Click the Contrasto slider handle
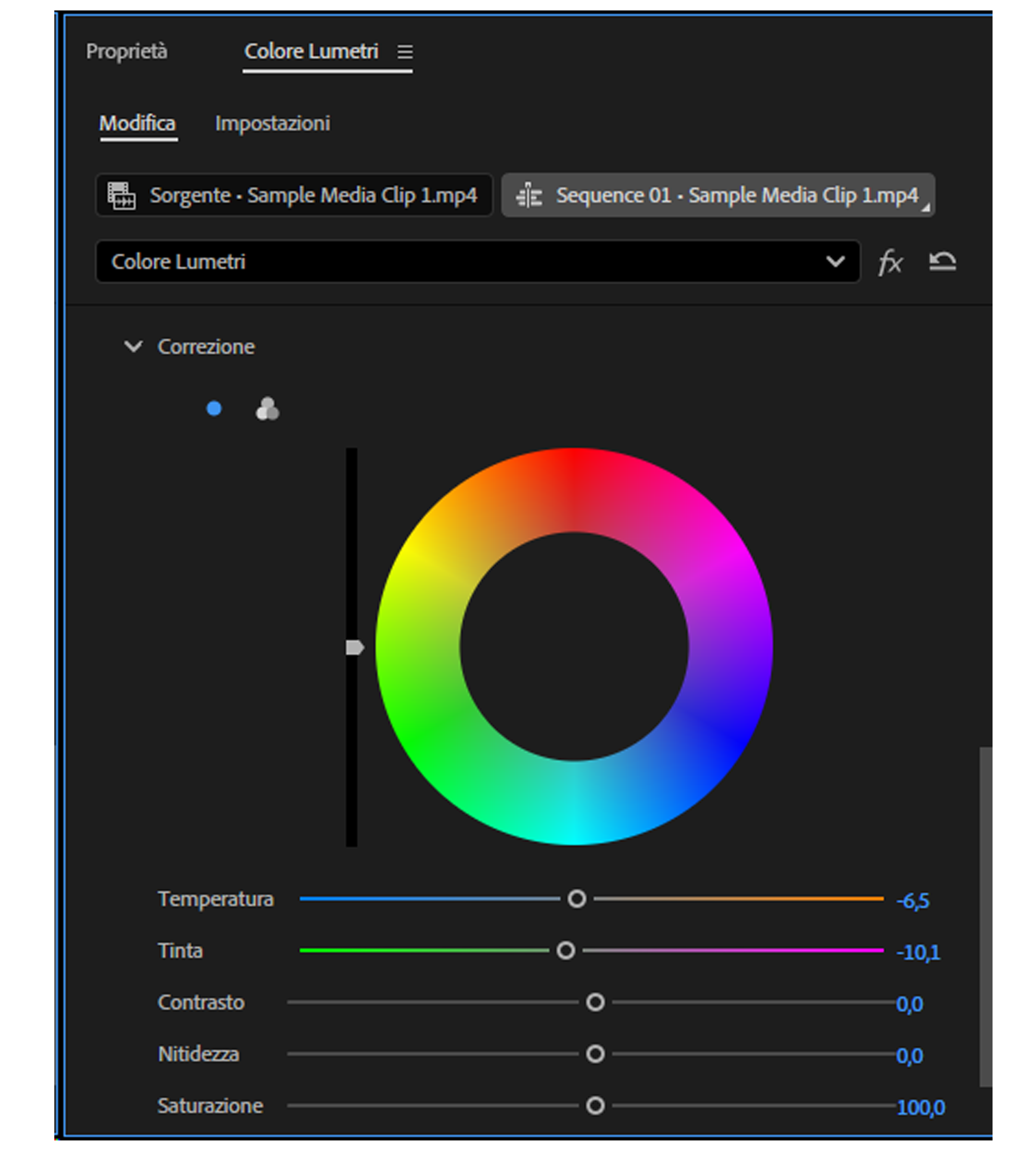Viewport: 1036px width, 1150px height. 595,1002
